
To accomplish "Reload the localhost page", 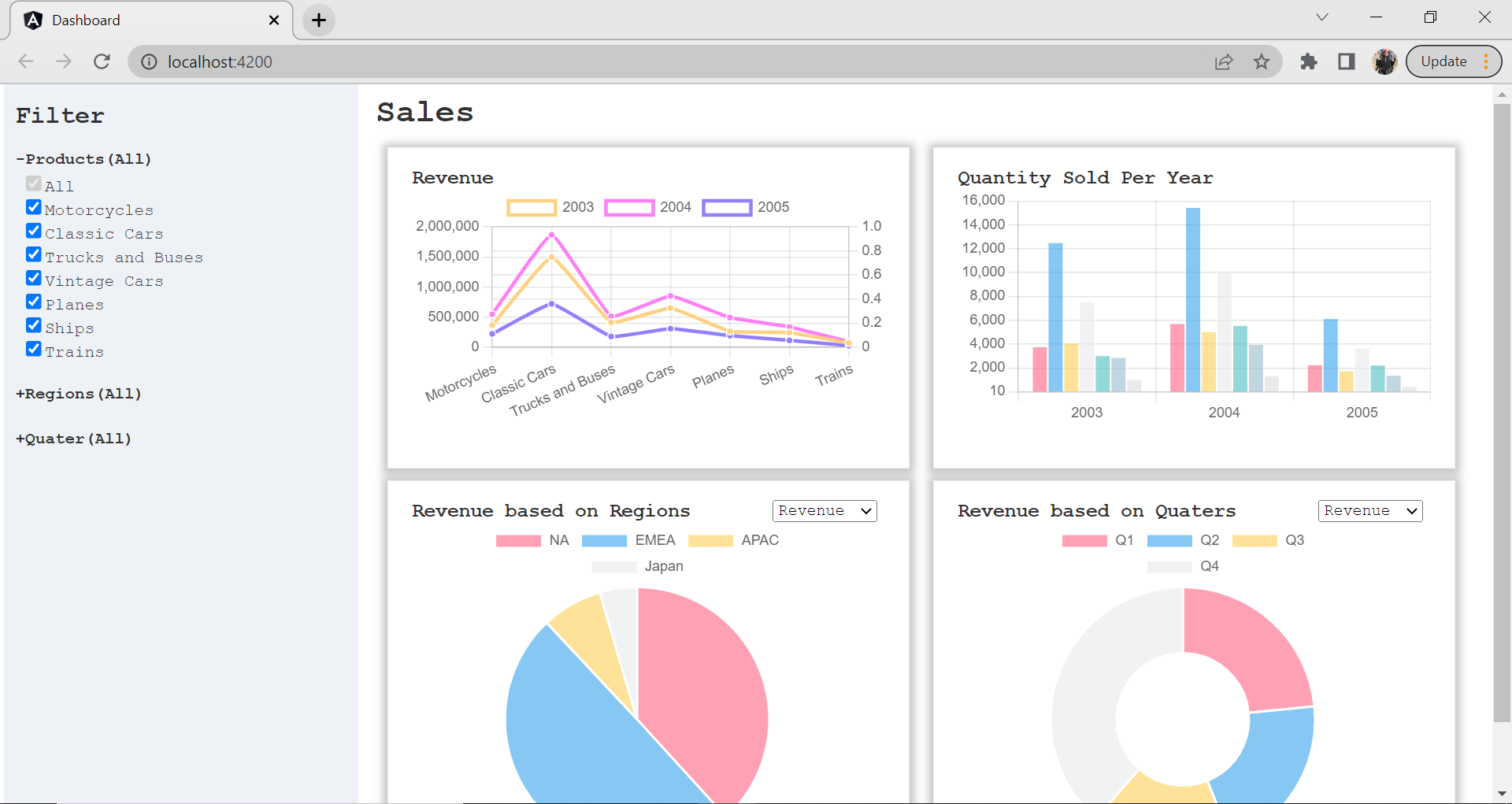I will 102,61.
